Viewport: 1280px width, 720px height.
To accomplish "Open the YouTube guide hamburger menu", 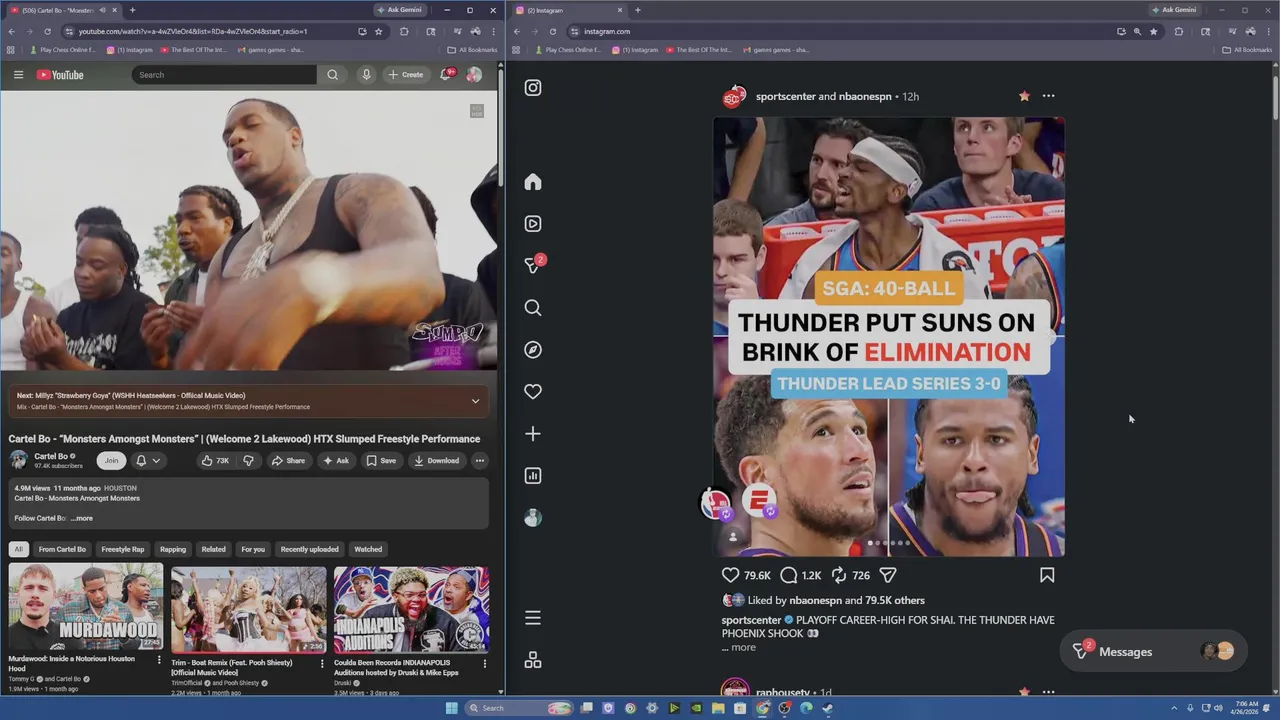I will 18,75.
